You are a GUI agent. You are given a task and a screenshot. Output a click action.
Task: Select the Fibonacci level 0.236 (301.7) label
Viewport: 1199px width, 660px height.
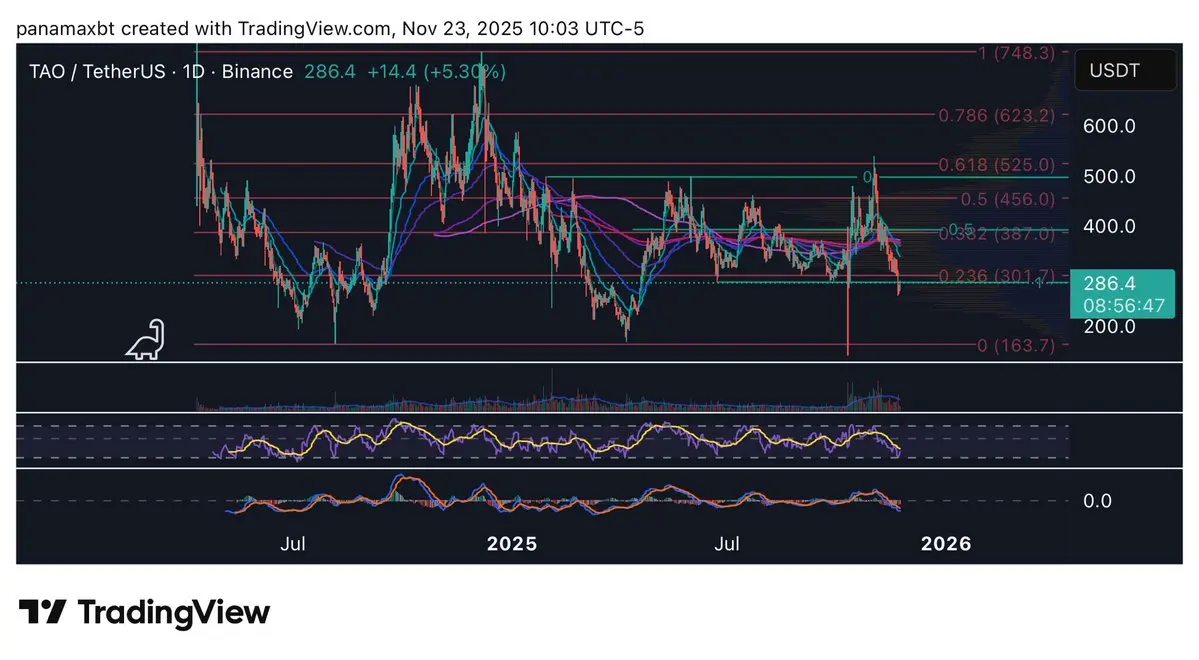click(x=996, y=275)
